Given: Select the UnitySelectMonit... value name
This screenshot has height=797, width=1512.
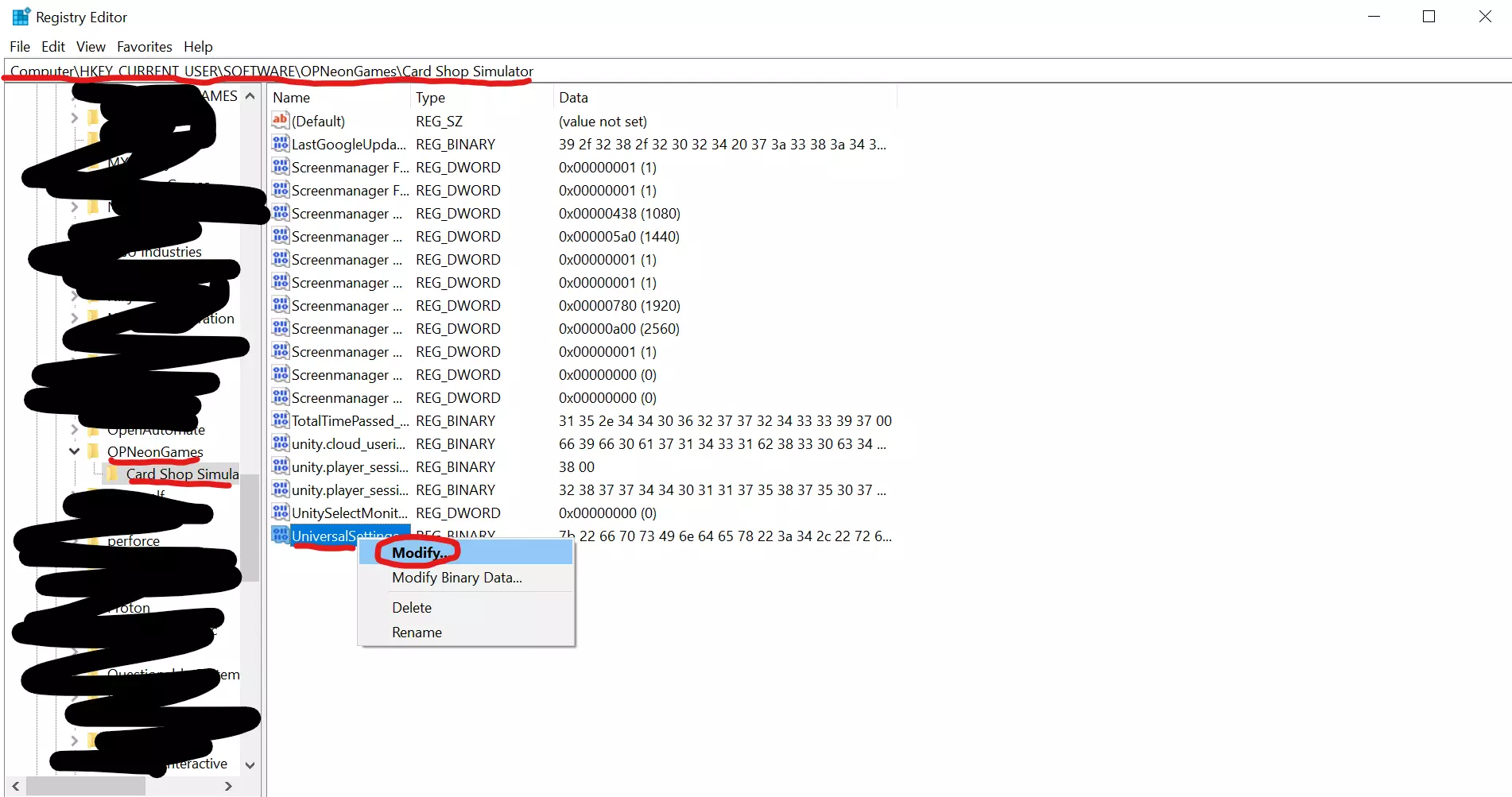Looking at the screenshot, I should (x=350, y=513).
